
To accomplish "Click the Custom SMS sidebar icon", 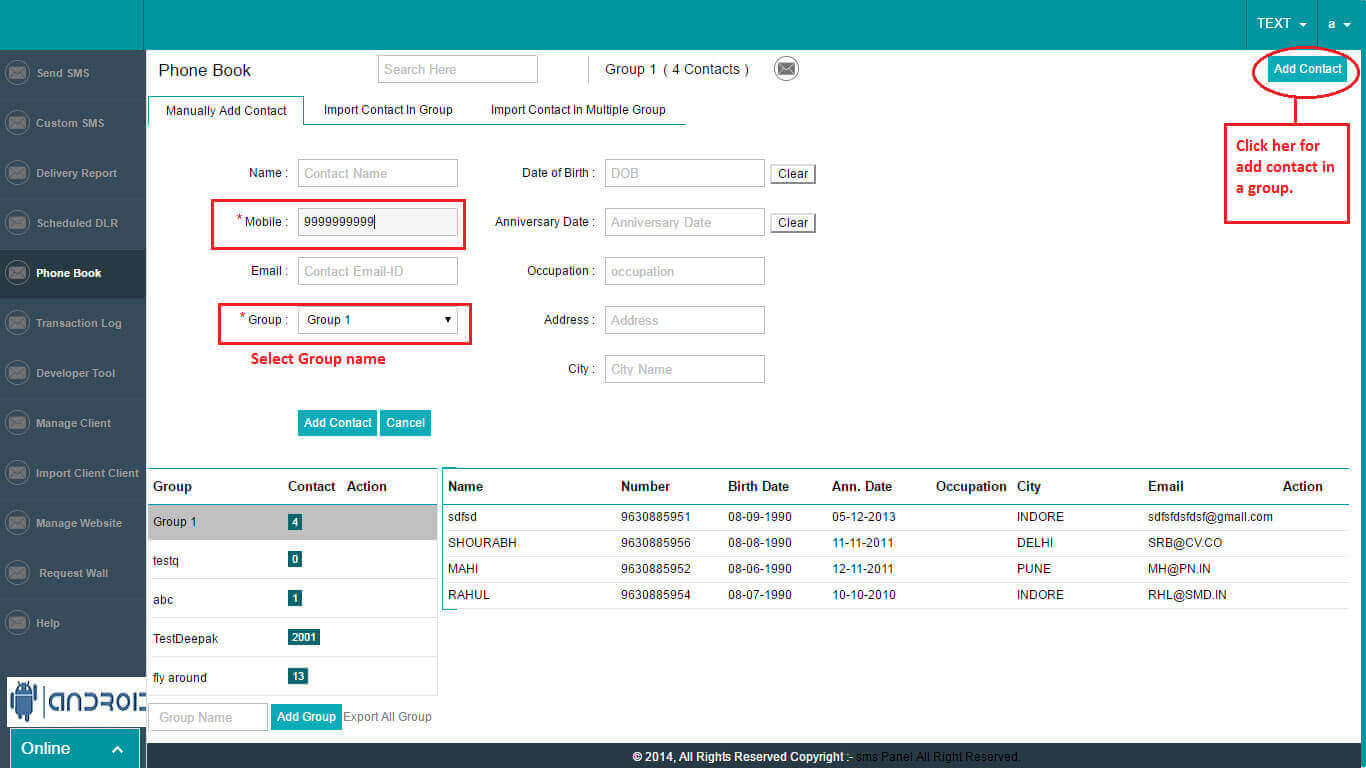I will pyautogui.click(x=17, y=123).
